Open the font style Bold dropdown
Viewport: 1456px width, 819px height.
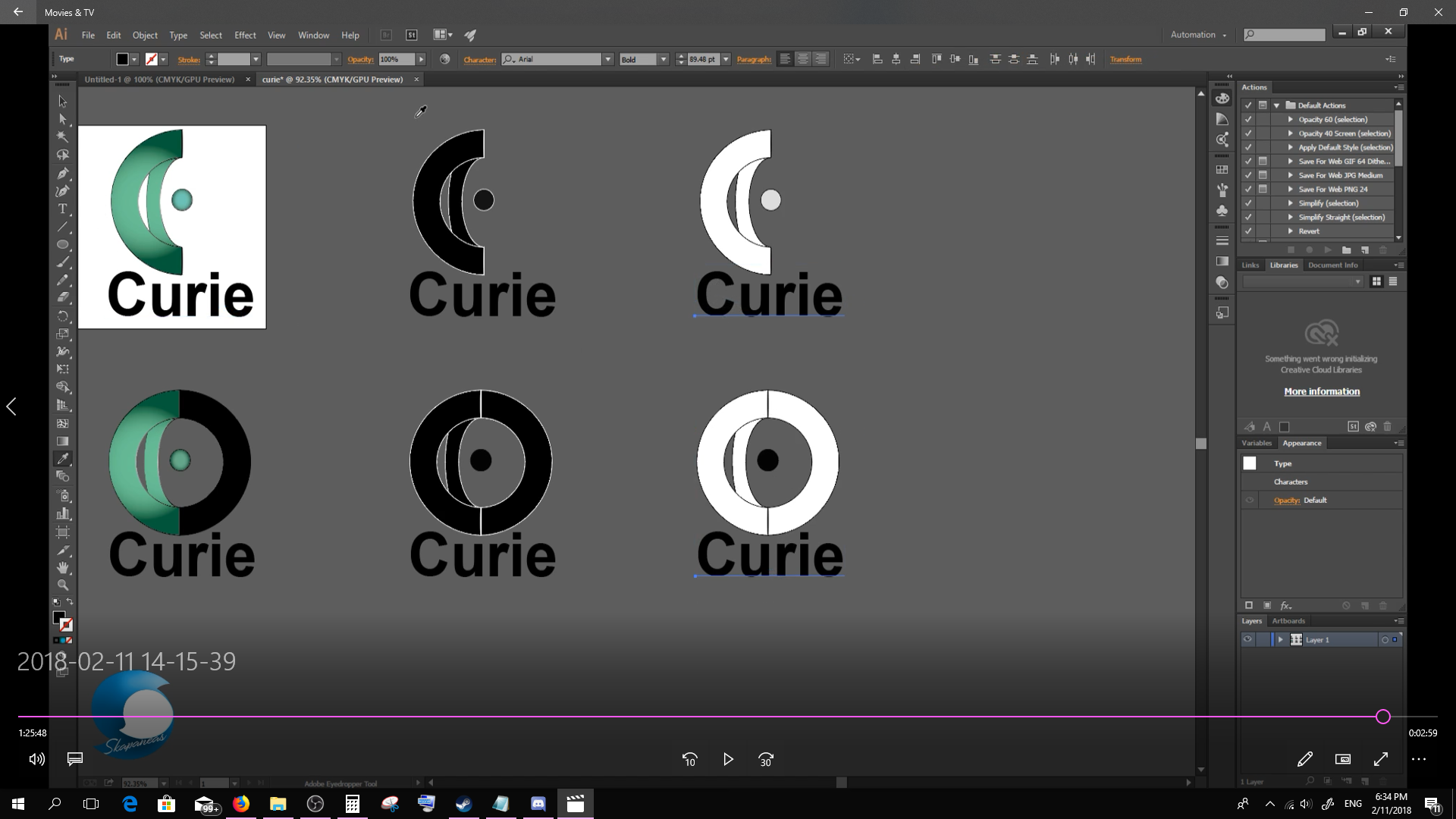pos(664,59)
